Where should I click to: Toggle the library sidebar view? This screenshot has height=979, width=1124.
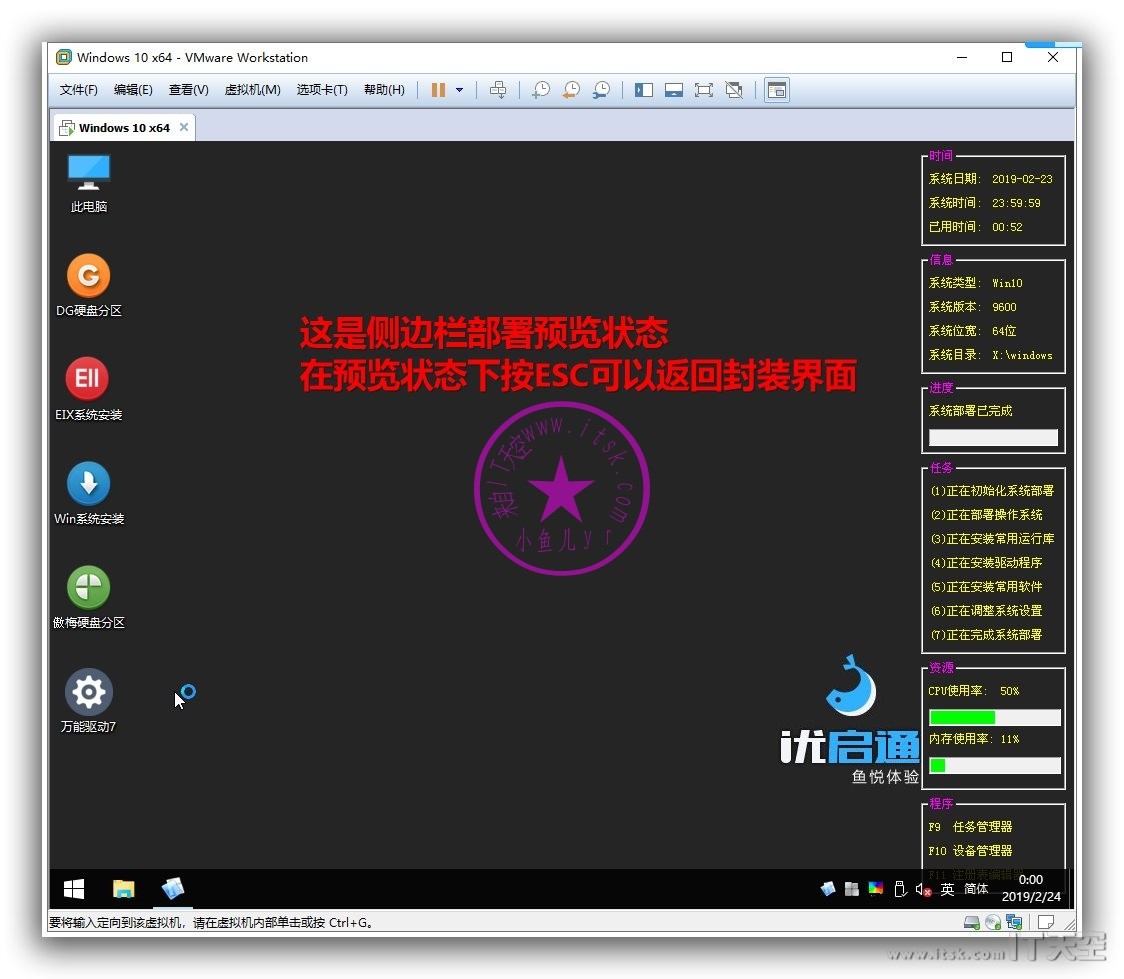[644, 90]
